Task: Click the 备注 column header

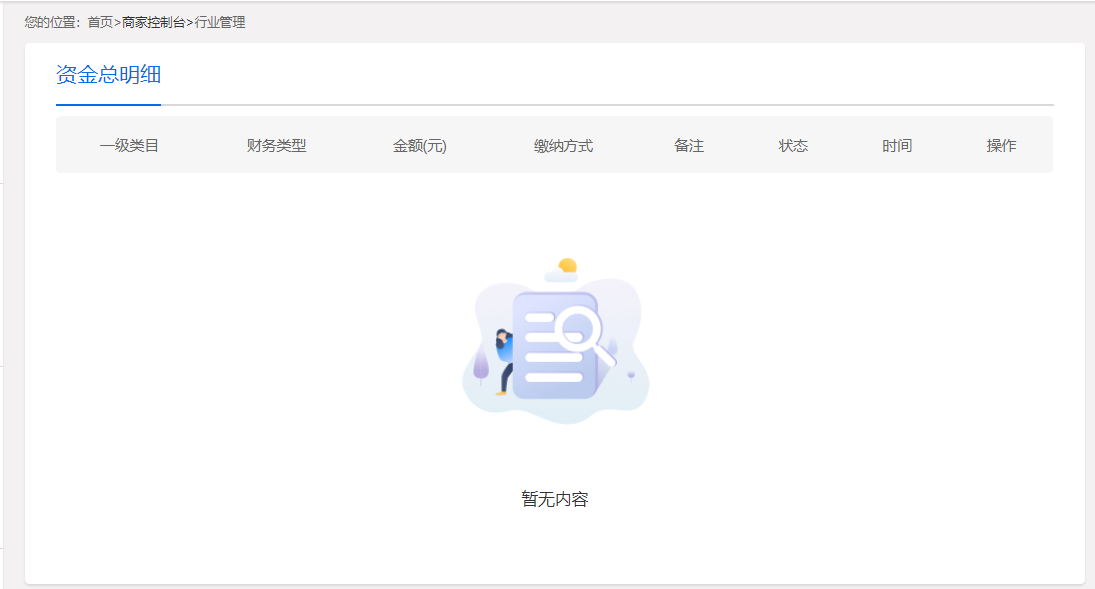Action: 689,145
